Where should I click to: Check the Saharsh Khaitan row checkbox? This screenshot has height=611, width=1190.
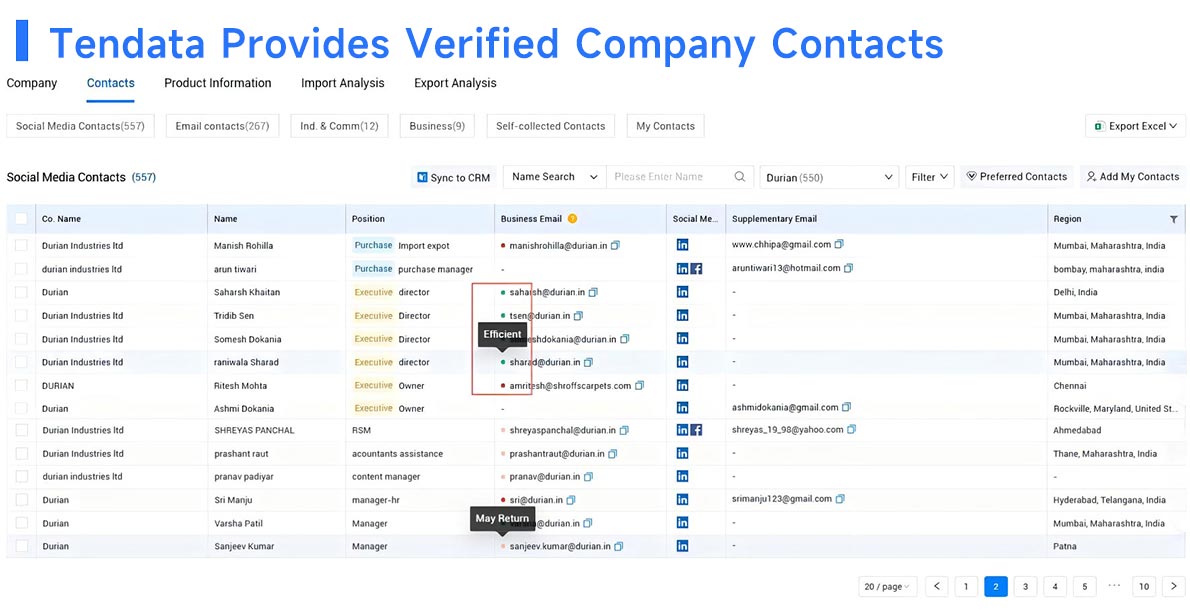point(21,292)
